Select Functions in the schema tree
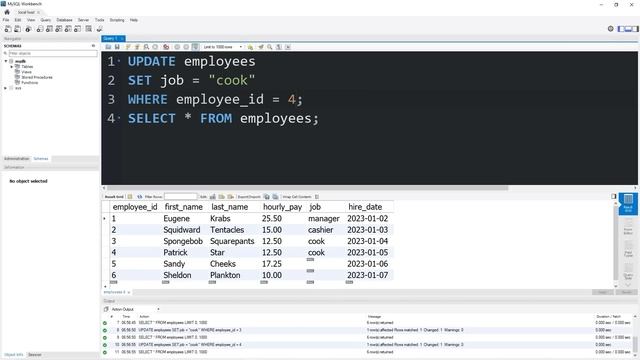 point(29,82)
